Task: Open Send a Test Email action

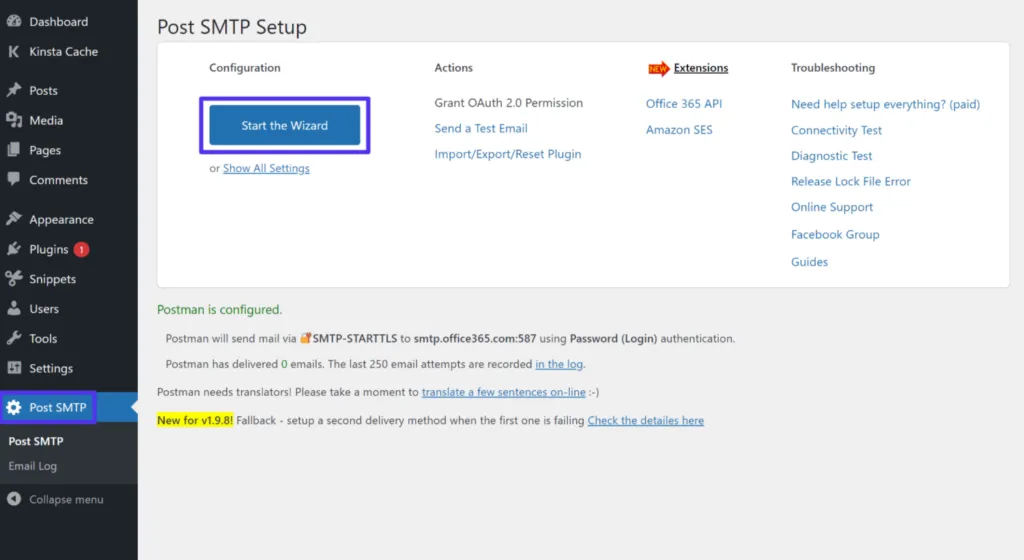Action: 481,128
